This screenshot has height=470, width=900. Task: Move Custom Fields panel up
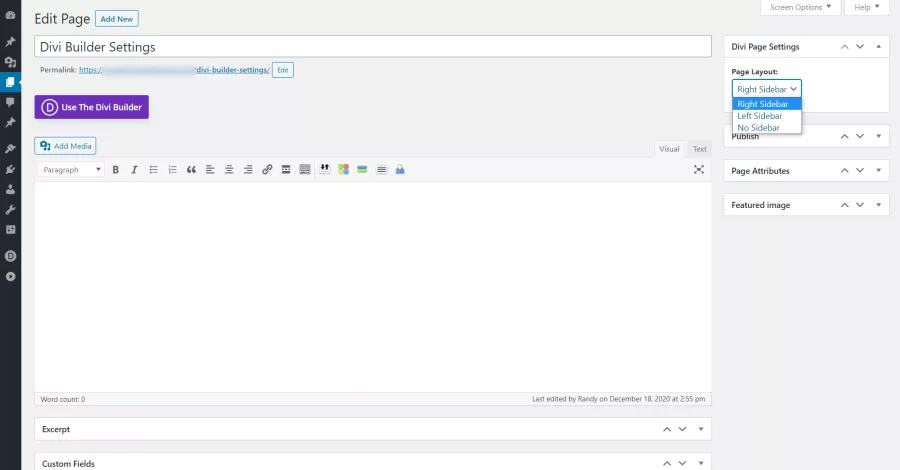point(667,463)
